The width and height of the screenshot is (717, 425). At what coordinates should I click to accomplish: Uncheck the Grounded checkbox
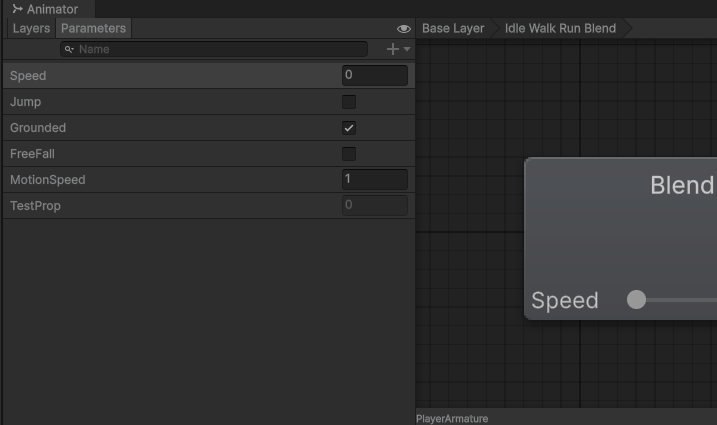349,128
